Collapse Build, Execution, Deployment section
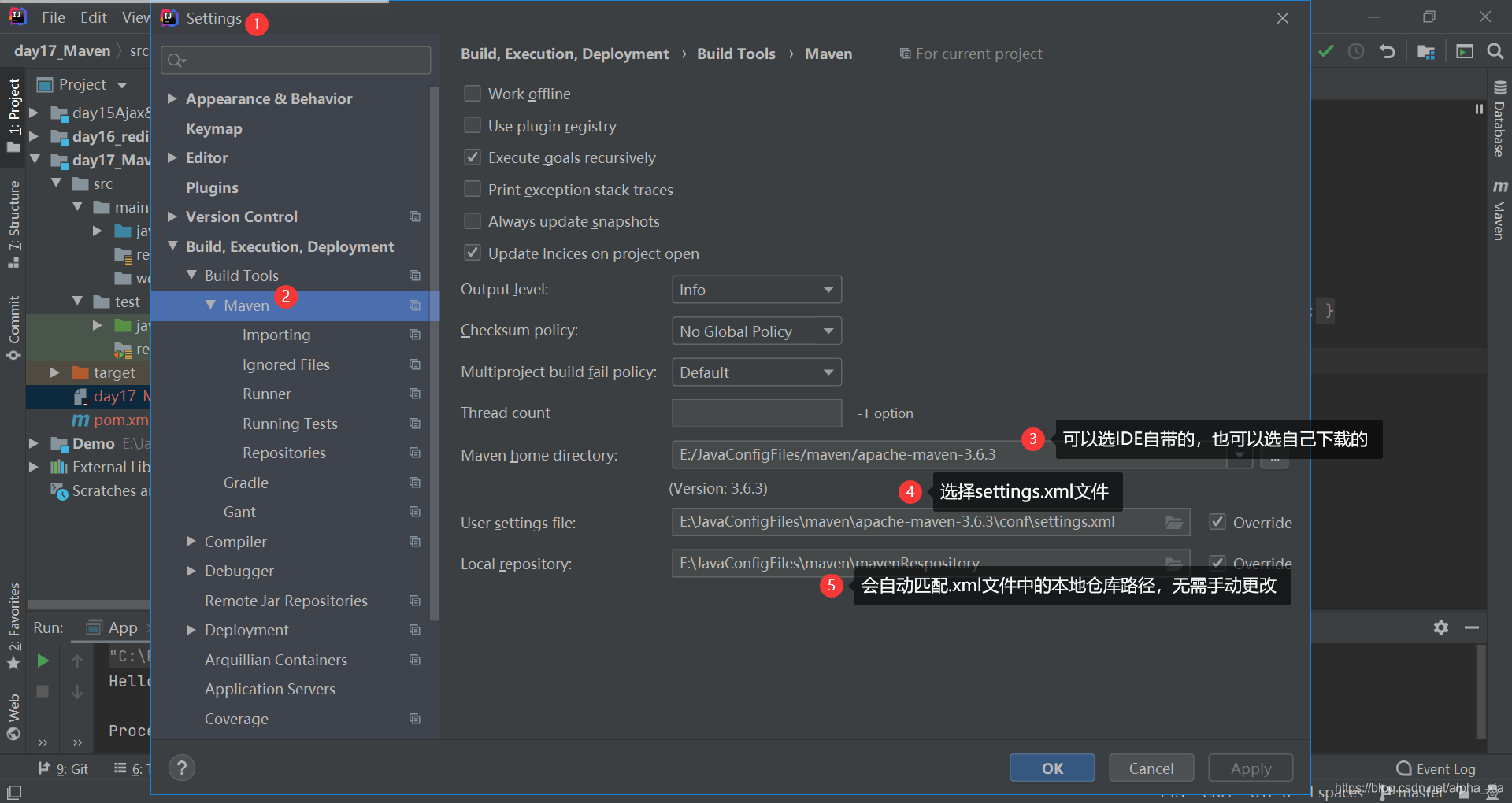The image size is (1512, 803). click(x=172, y=246)
